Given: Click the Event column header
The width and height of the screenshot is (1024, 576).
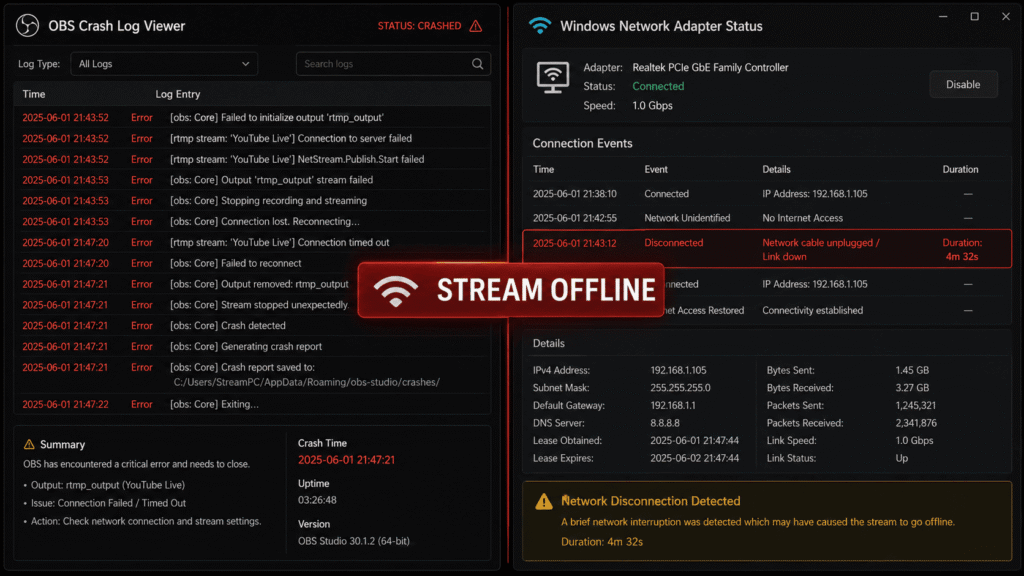Looking at the screenshot, I should (656, 170).
